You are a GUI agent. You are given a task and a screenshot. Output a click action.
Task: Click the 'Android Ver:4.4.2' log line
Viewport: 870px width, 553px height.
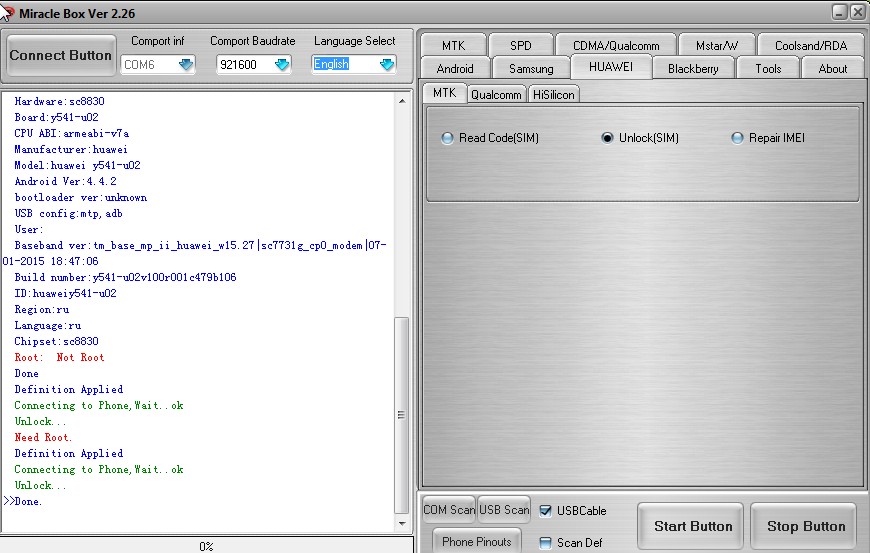(x=65, y=181)
